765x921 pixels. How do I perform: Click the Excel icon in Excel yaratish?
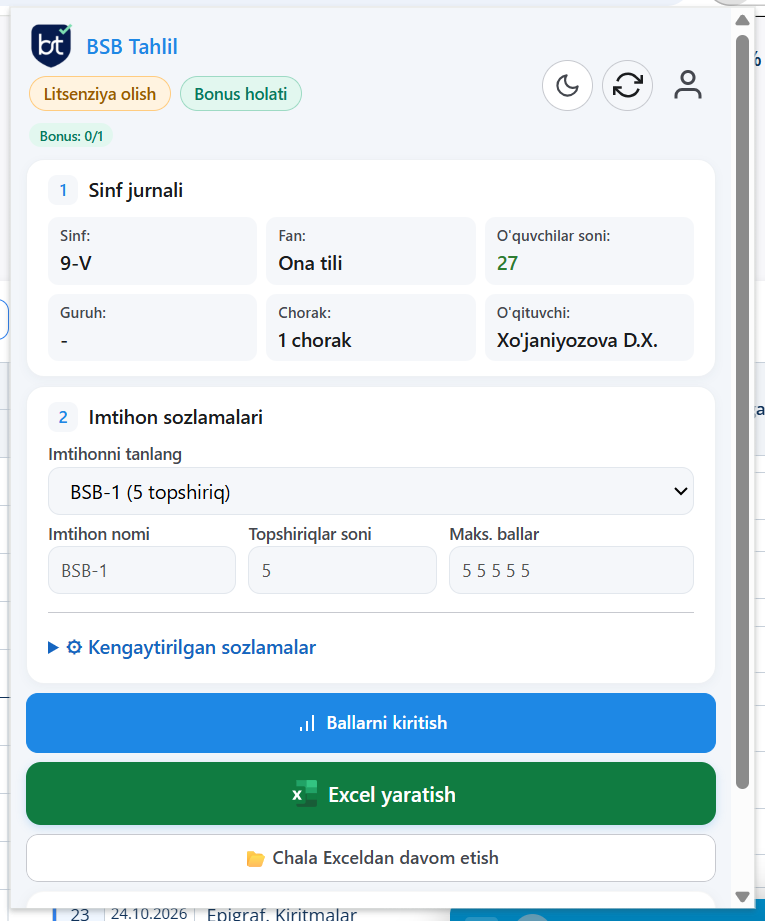pyautogui.click(x=305, y=794)
